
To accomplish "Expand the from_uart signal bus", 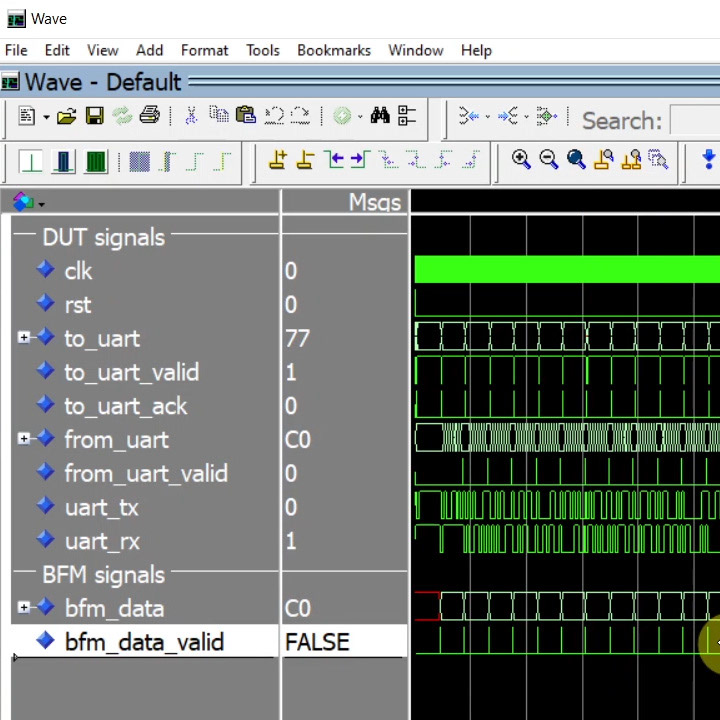I will click(23, 439).
